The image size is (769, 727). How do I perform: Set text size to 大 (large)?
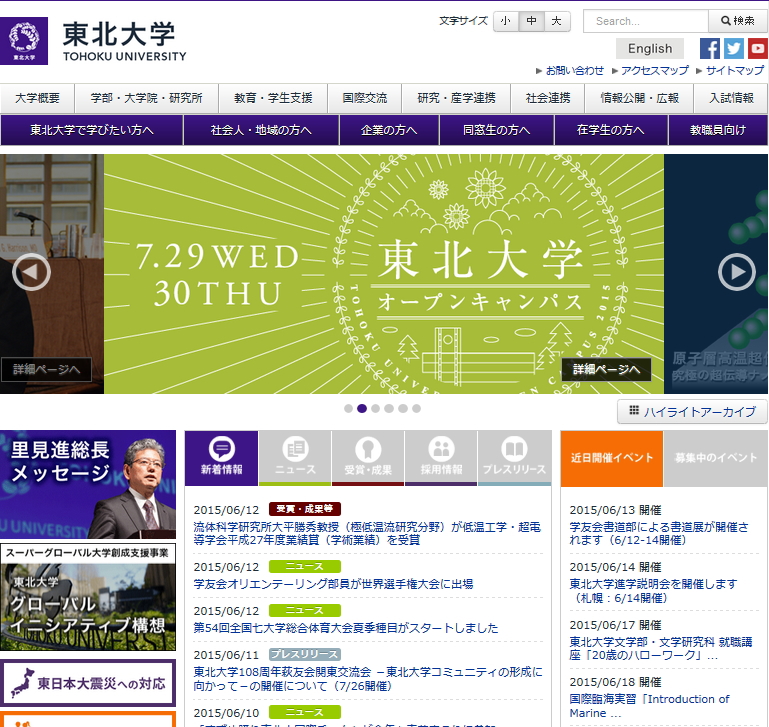click(x=556, y=21)
